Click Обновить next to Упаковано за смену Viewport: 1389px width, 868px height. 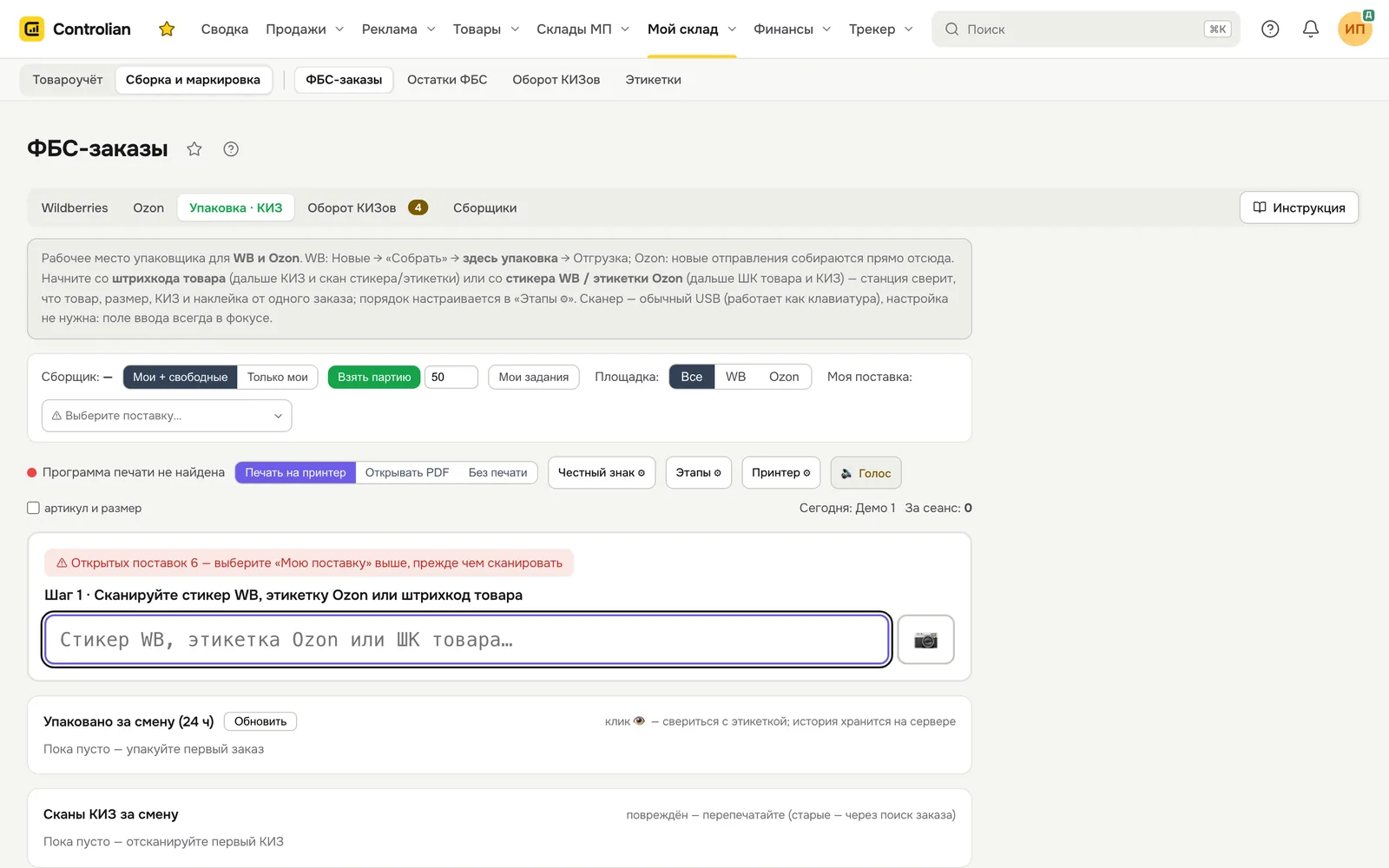(260, 721)
